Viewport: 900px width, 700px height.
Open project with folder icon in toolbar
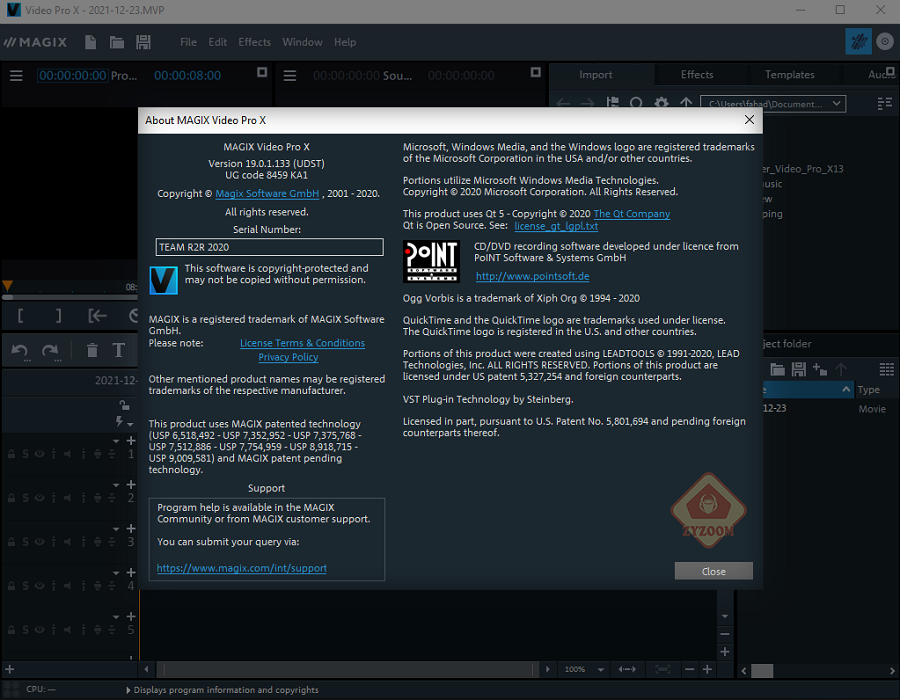click(117, 42)
